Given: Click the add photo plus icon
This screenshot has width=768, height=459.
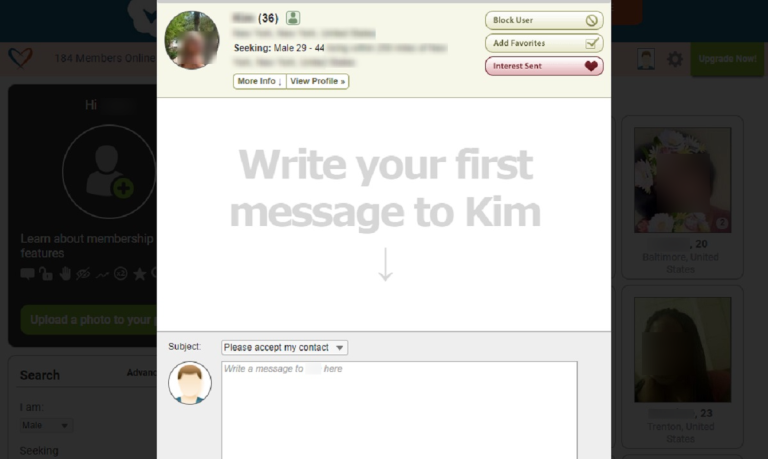Looking at the screenshot, I should (123, 188).
